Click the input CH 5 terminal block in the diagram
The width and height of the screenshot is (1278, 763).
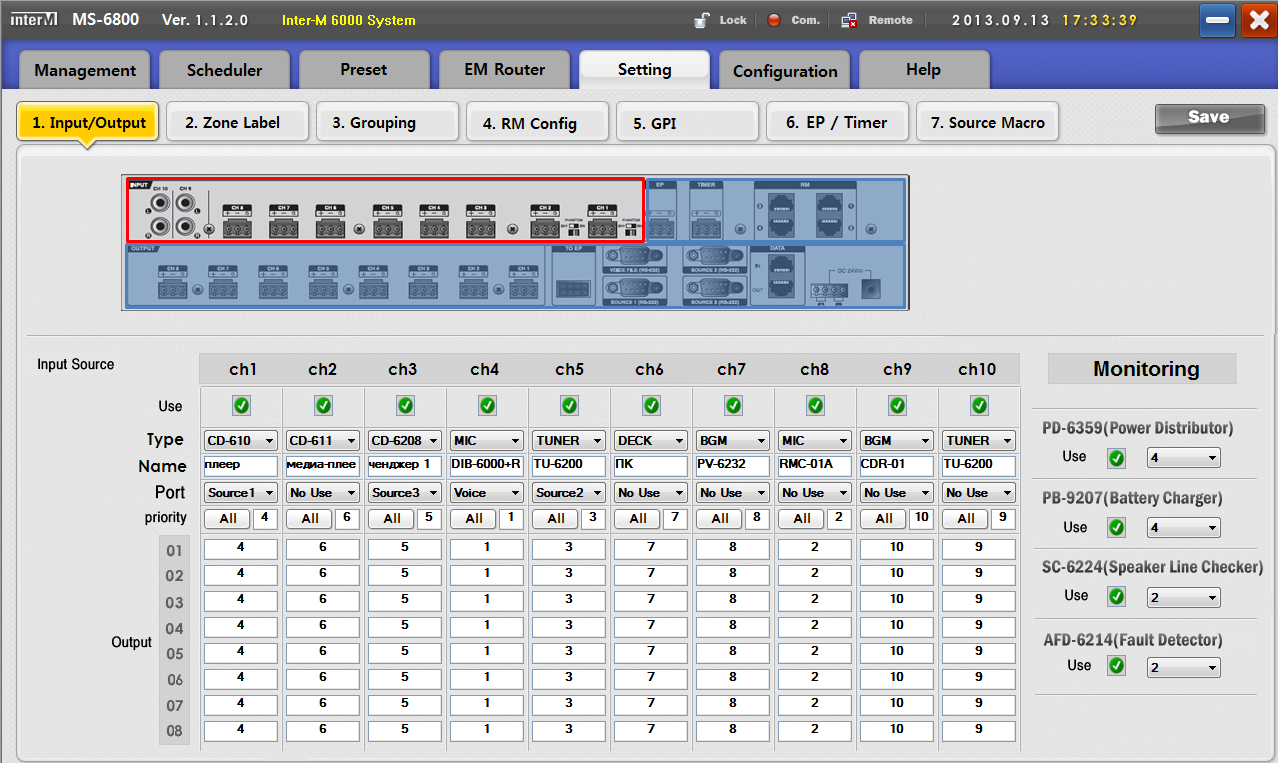click(x=387, y=227)
